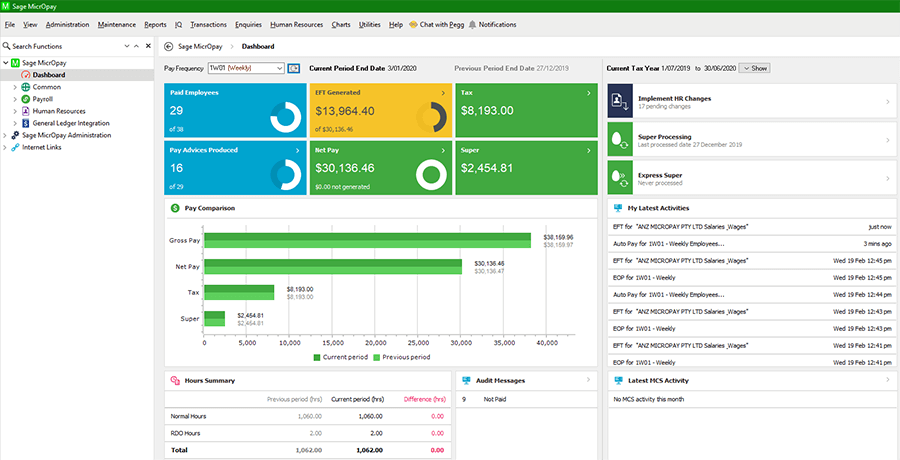
Task: Open the File menu
Action: [10, 25]
